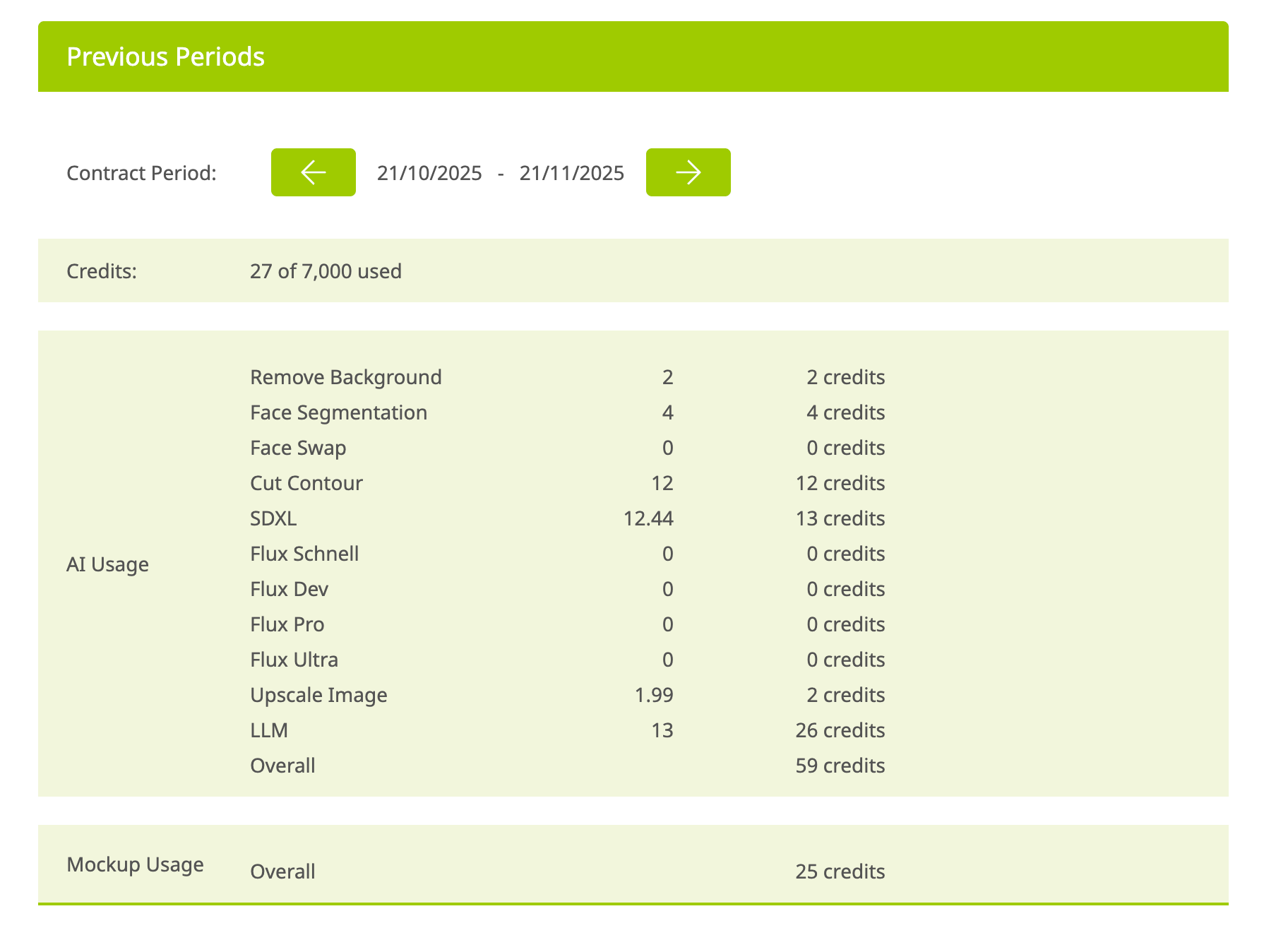The image size is (1264, 952).
Task: Click the SDXL usage value 12.44
Action: point(648,518)
